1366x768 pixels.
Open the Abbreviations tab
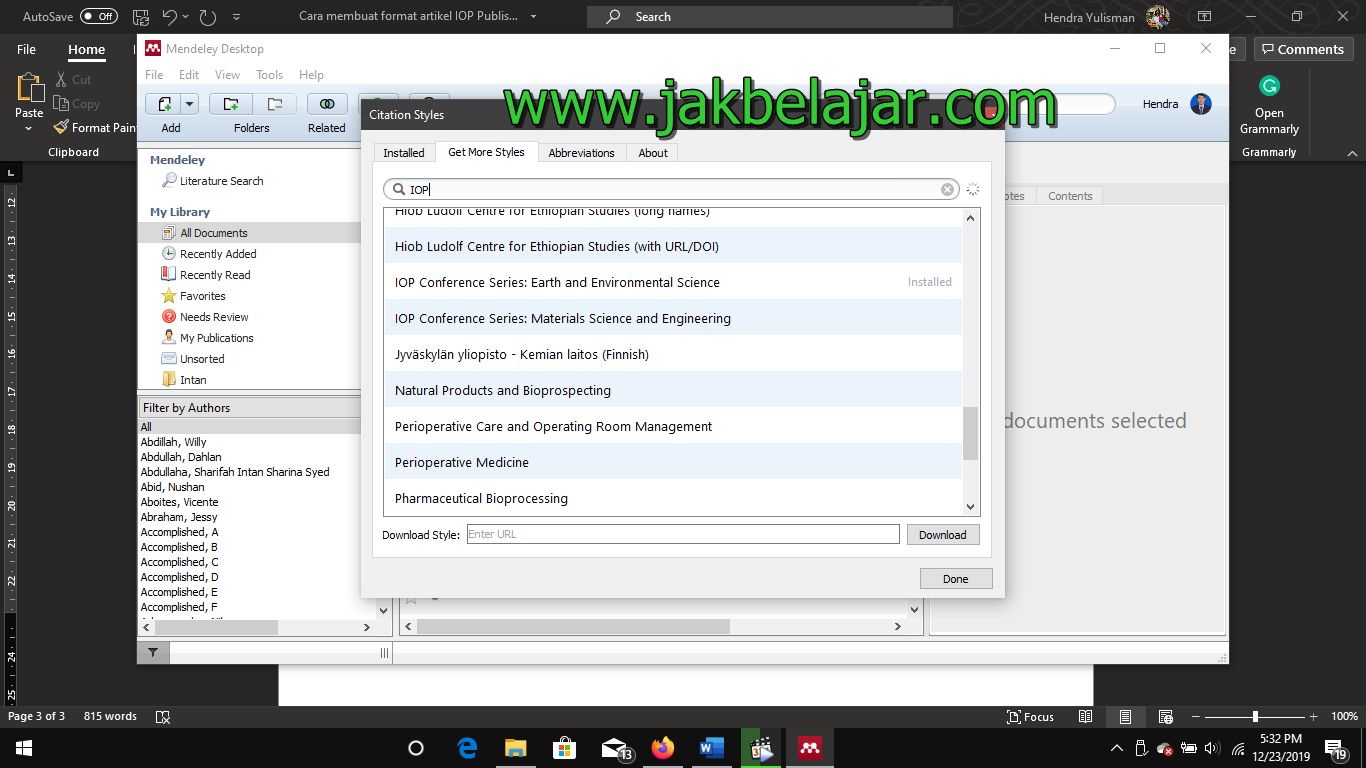click(582, 153)
